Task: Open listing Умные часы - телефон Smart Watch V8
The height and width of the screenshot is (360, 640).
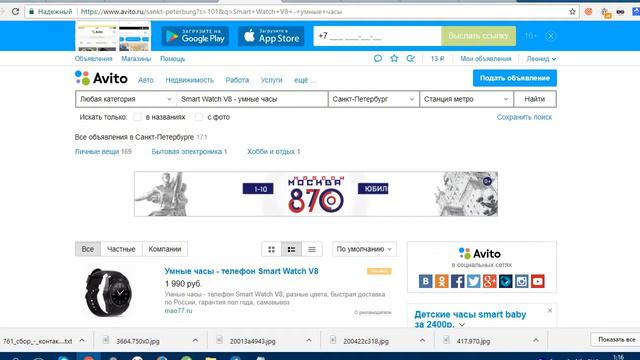Action: pyautogui.click(x=241, y=271)
